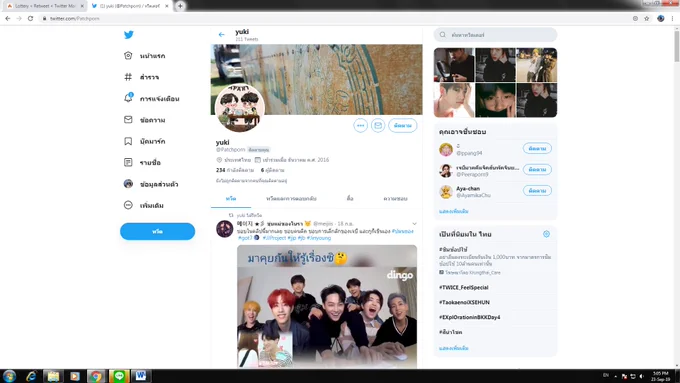The height and width of the screenshot is (383, 680).
Task: Click the blue Tweet button
Action: click(x=157, y=231)
